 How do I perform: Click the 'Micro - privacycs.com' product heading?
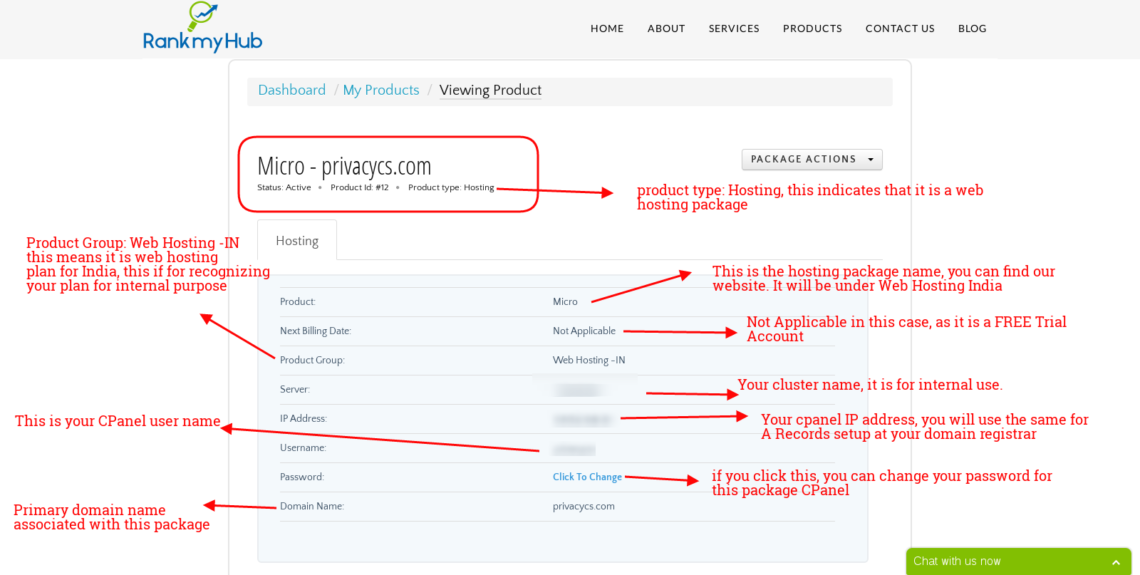[x=344, y=166]
